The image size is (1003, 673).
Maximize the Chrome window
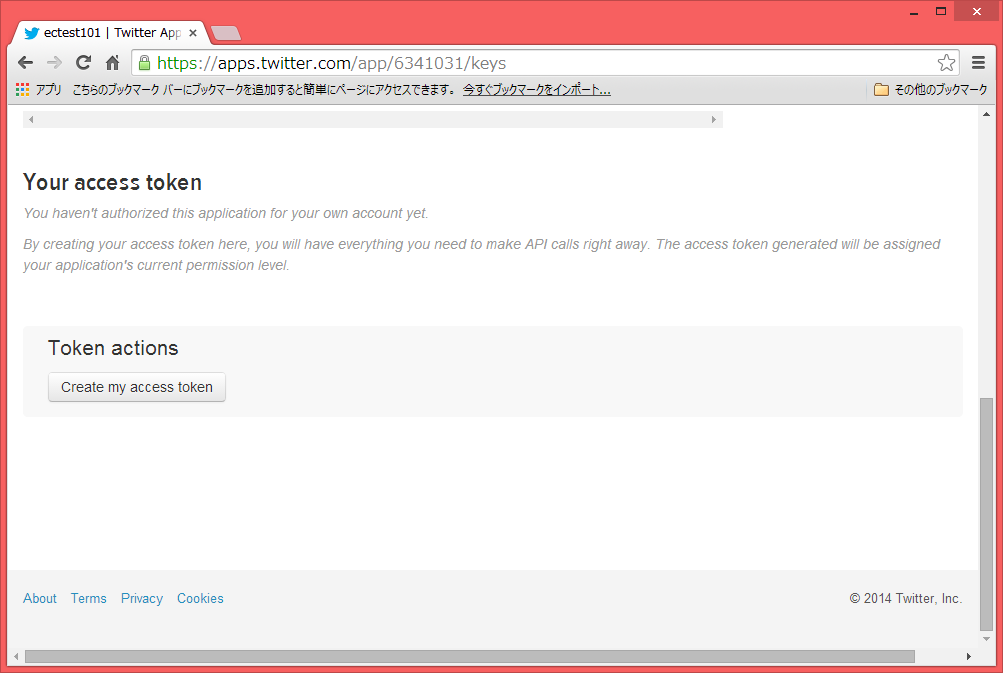click(940, 12)
